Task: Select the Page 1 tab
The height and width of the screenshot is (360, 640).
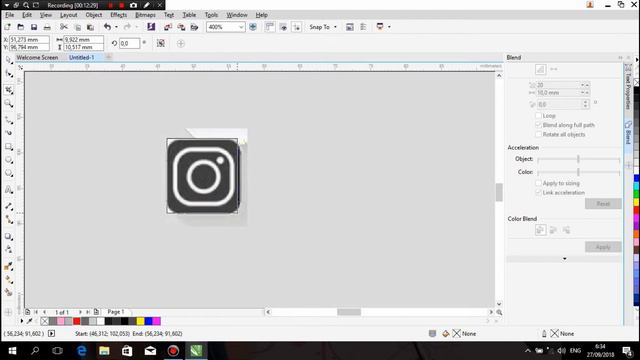Action: [x=116, y=312]
